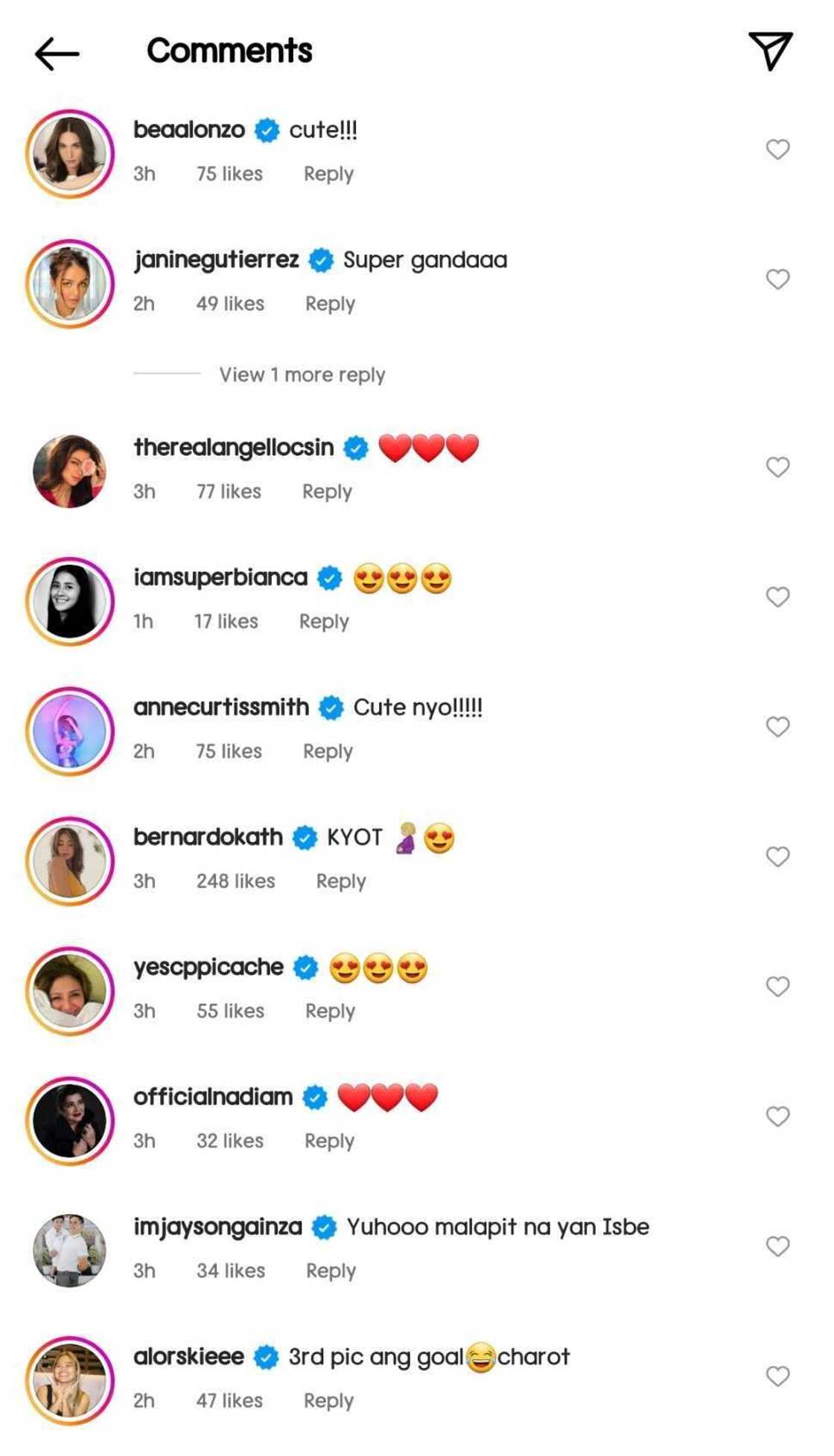Expand "View 1 more reply" thread
The width and height of the screenshot is (834, 1456).
click(x=302, y=375)
